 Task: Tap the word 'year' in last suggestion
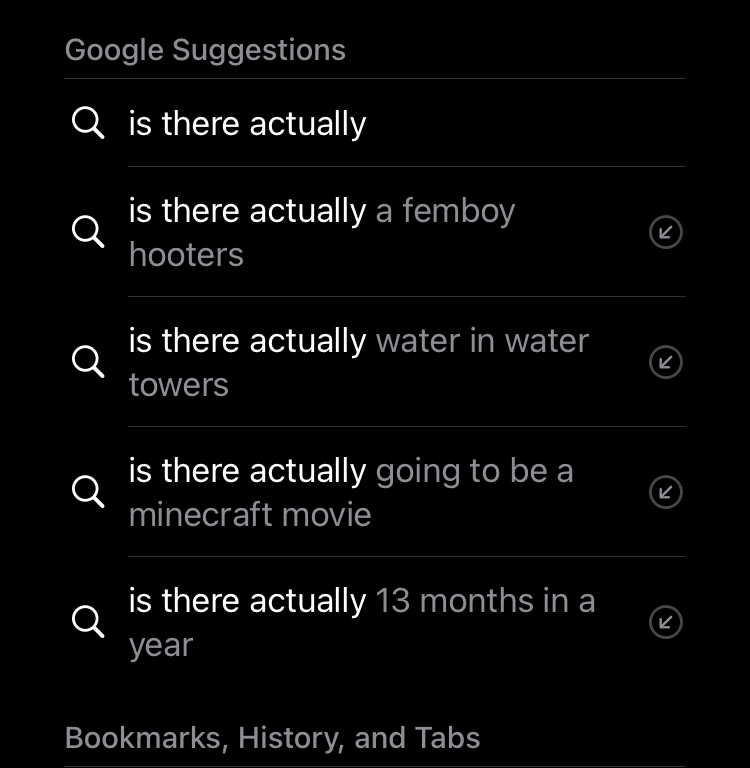(x=161, y=646)
